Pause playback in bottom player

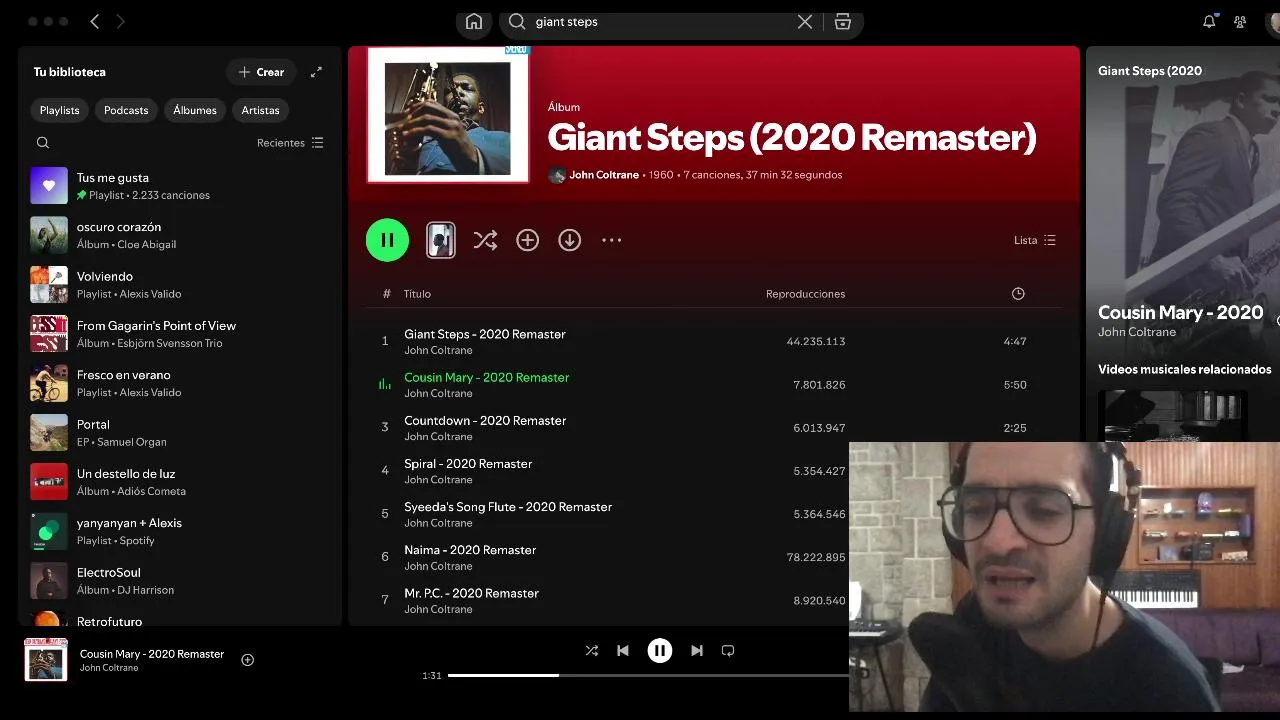tap(660, 651)
